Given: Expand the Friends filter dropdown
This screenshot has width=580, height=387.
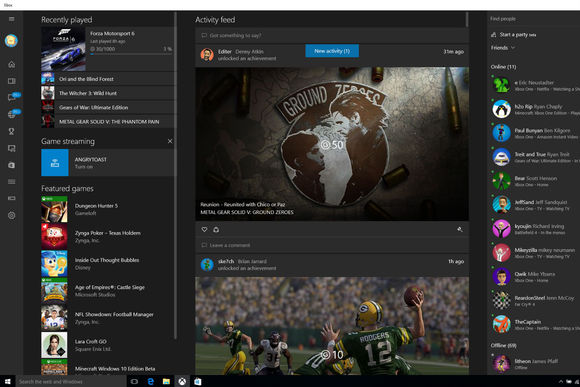Looking at the screenshot, I should click(x=503, y=48).
